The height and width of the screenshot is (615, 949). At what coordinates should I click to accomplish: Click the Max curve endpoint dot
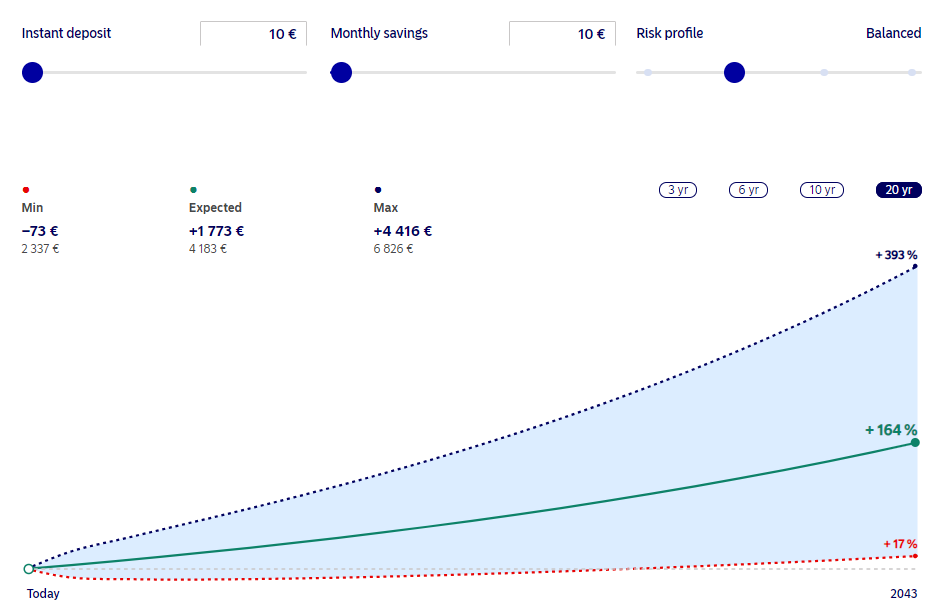[x=915, y=266]
